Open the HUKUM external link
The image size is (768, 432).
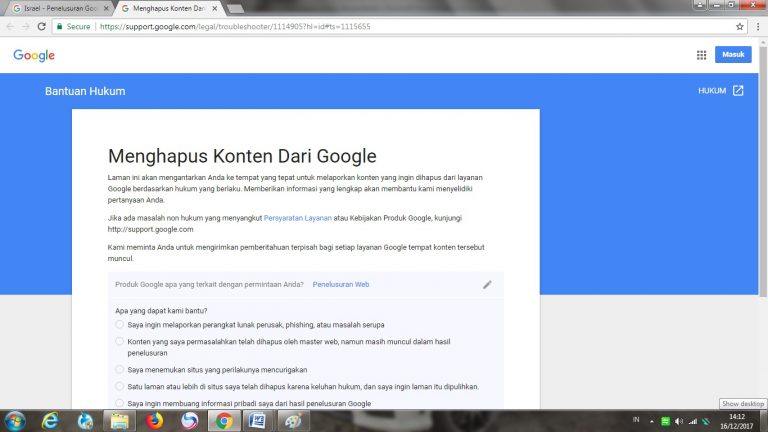pyautogui.click(x=721, y=91)
